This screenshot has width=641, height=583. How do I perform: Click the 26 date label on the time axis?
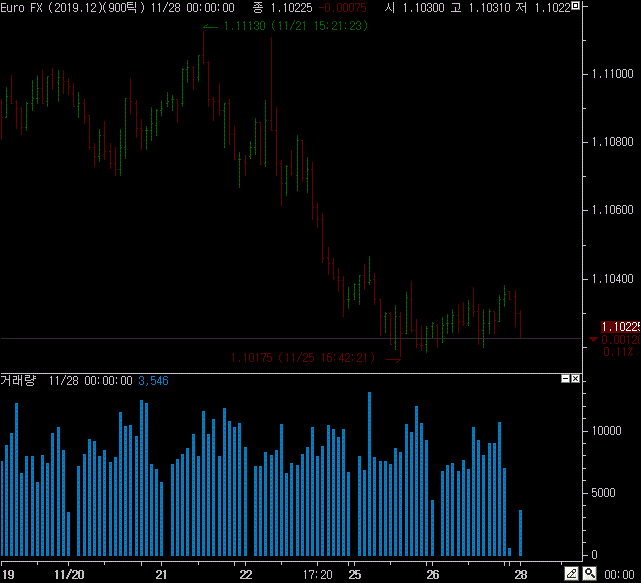tap(433, 575)
